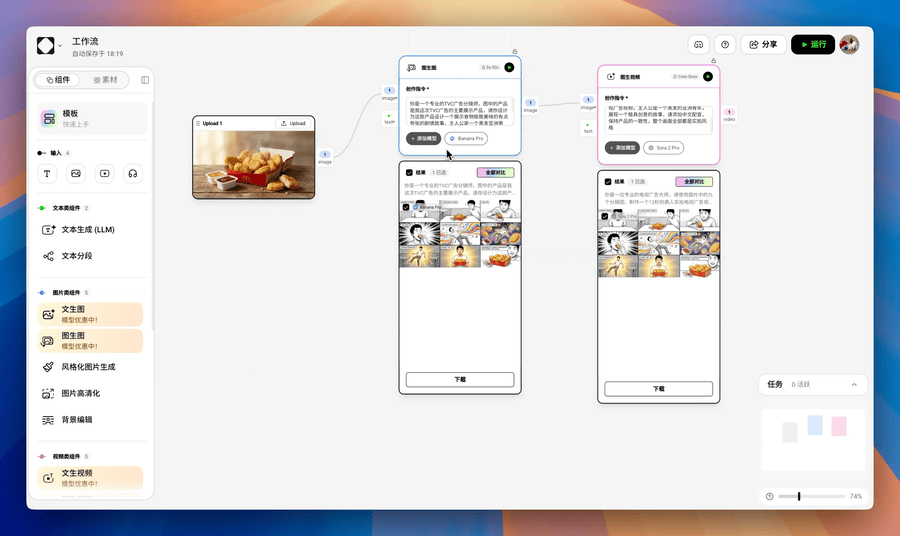
Task: Add an image input component
Action: 75,173
